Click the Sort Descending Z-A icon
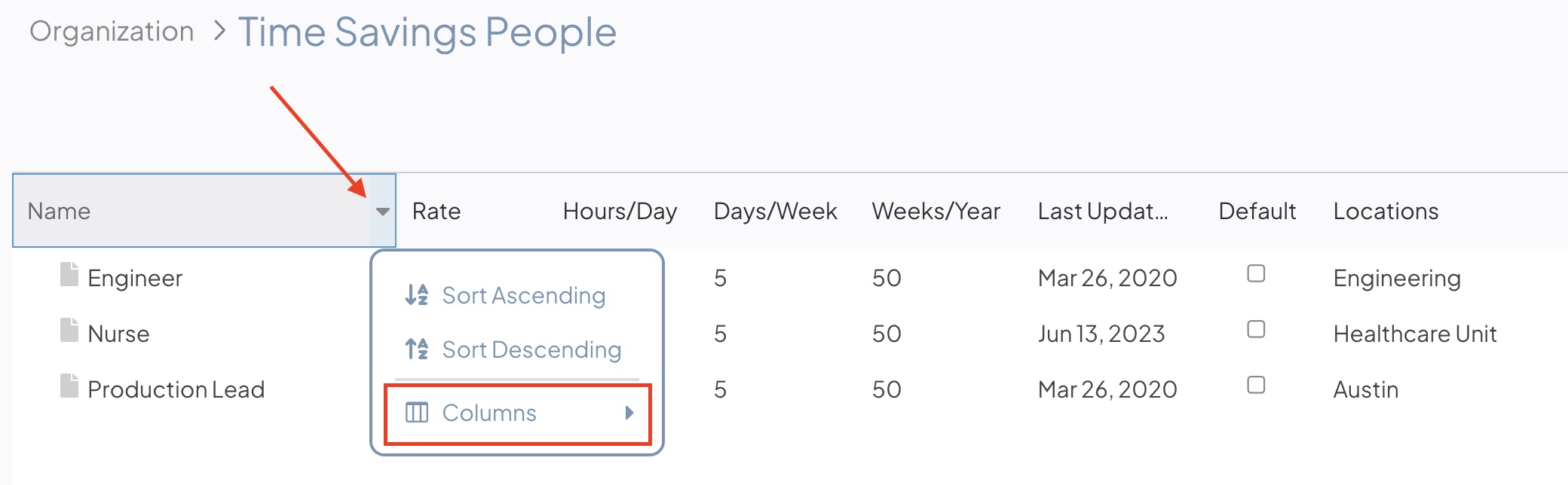The height and width of the screenshot is (485, 1568). pyautogui.click(x=417, y=349)
